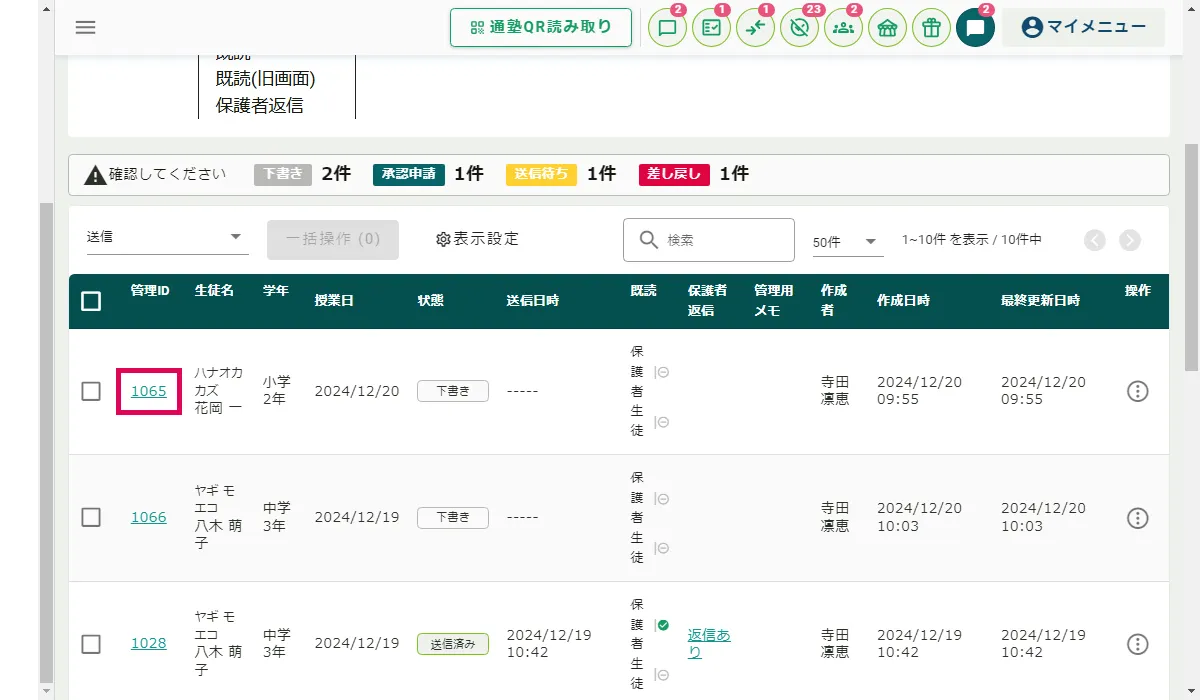The image size is (1200, 700).
Task: Open the three-dot actions menu for row 1065
Action: (1137, 391)
